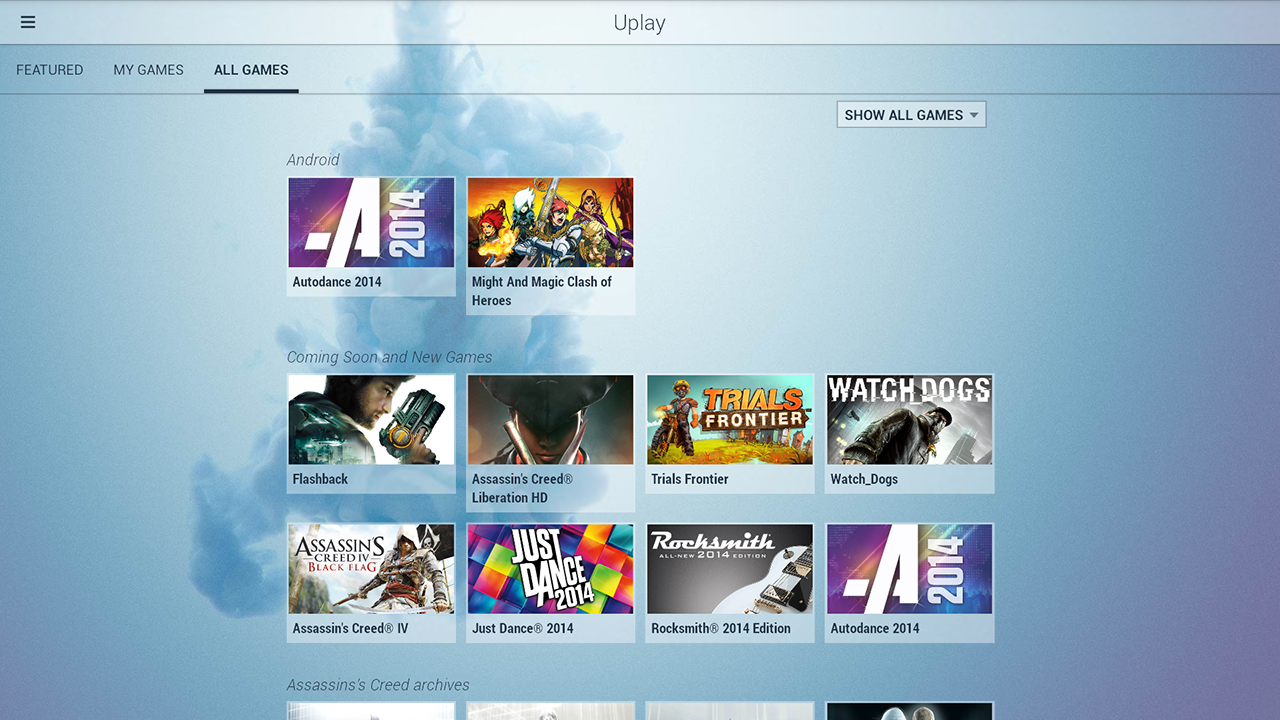Image resolution: width=1280 pixels, height=720 pixels.
Task: Open the hamburger menu icon
Action: click(x=28, y=22)
